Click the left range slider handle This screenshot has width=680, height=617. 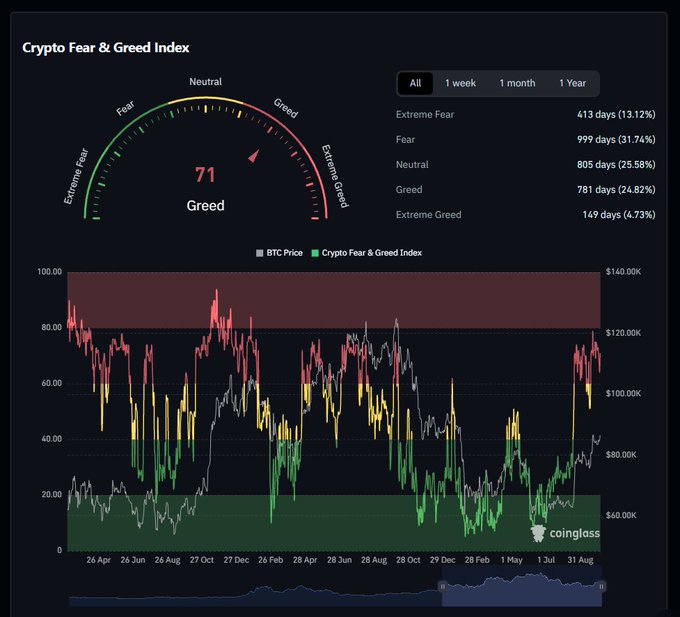click(442, 586)
